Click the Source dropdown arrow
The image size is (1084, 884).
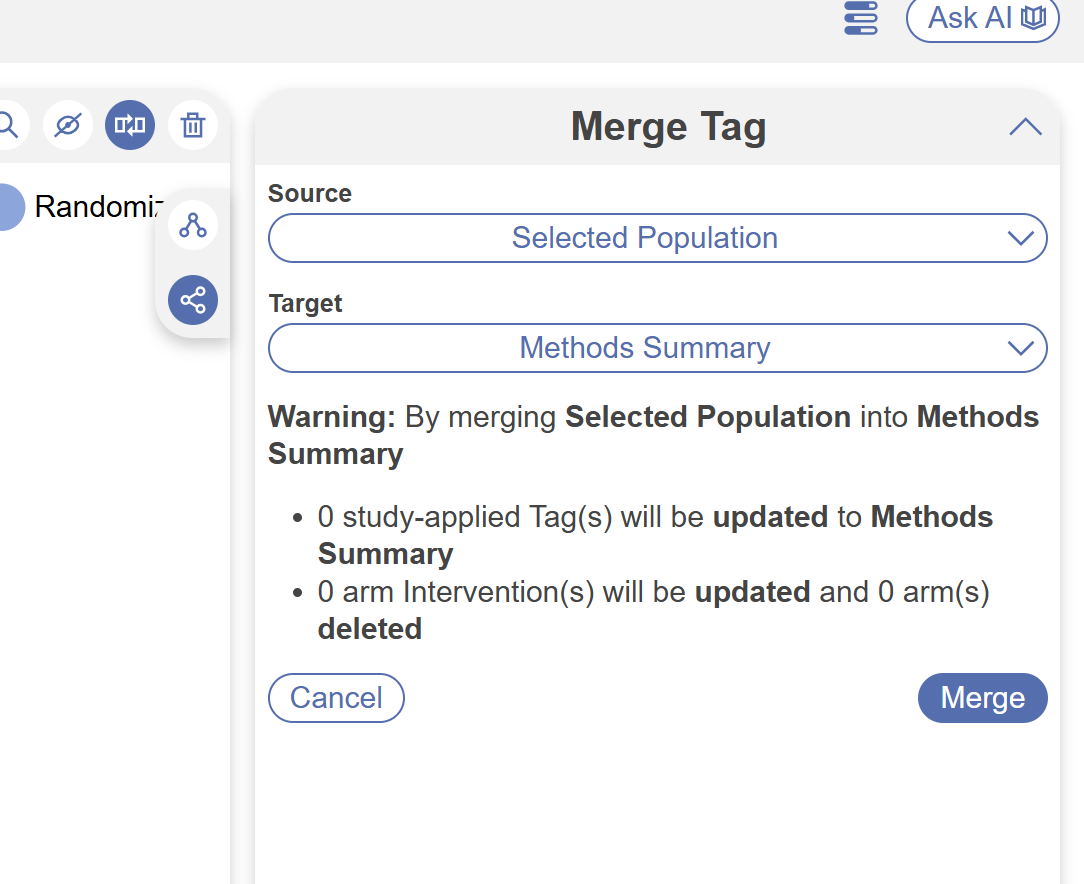coord(1020,238)
